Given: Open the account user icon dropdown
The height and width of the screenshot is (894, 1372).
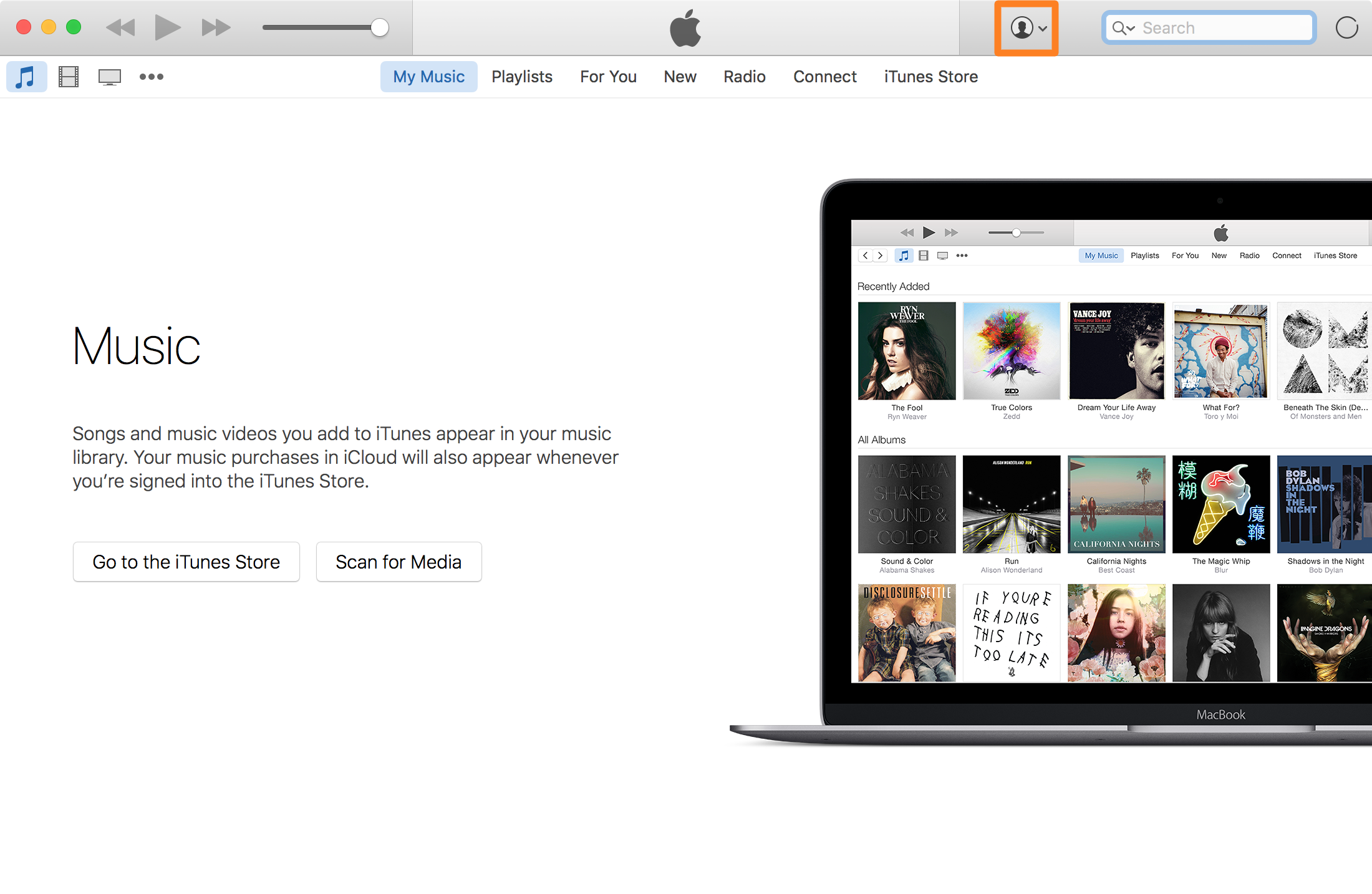Looking at the screenshot, I should tap(1027, 28).
